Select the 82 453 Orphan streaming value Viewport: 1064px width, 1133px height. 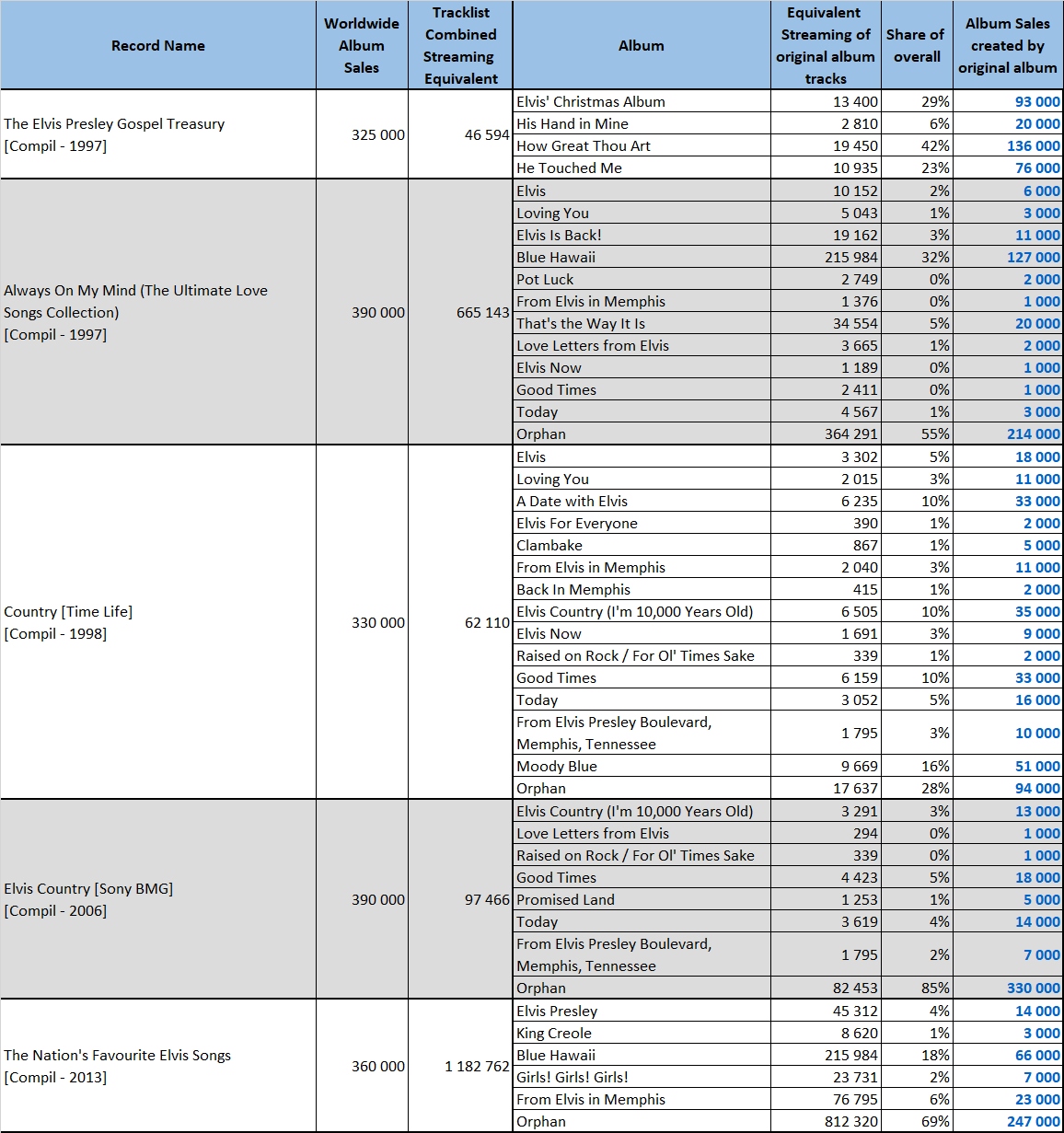(x=826, y=988)
